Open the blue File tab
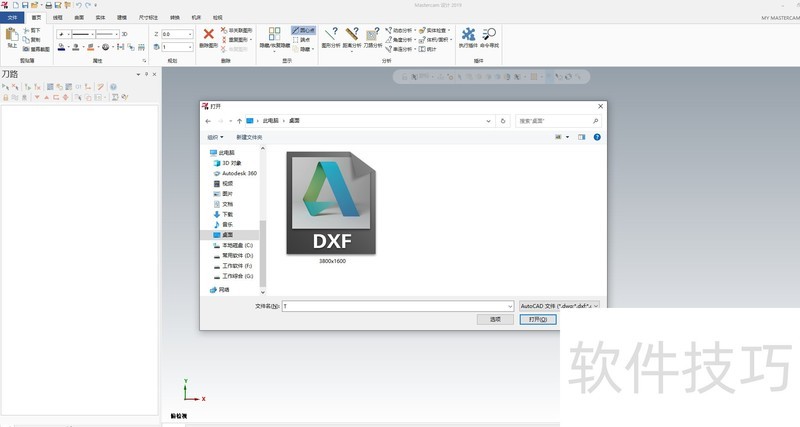Screen dimensions: 800x427 point(12,17)
